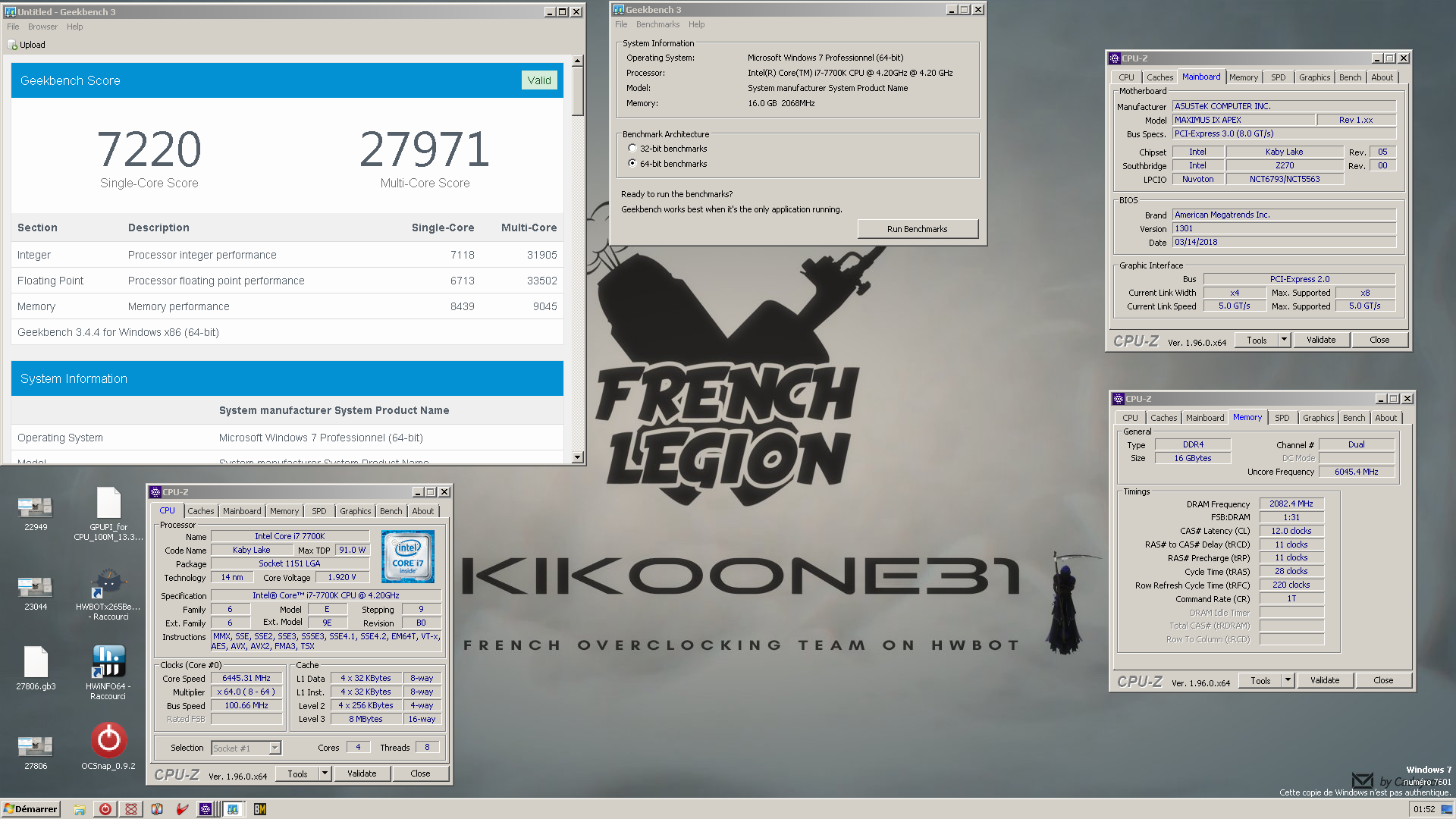Expand Tools dropdown arrow in CPU-Z Mainboard window
This screenshot has height=819, width=1456.
coord(1285,340)
